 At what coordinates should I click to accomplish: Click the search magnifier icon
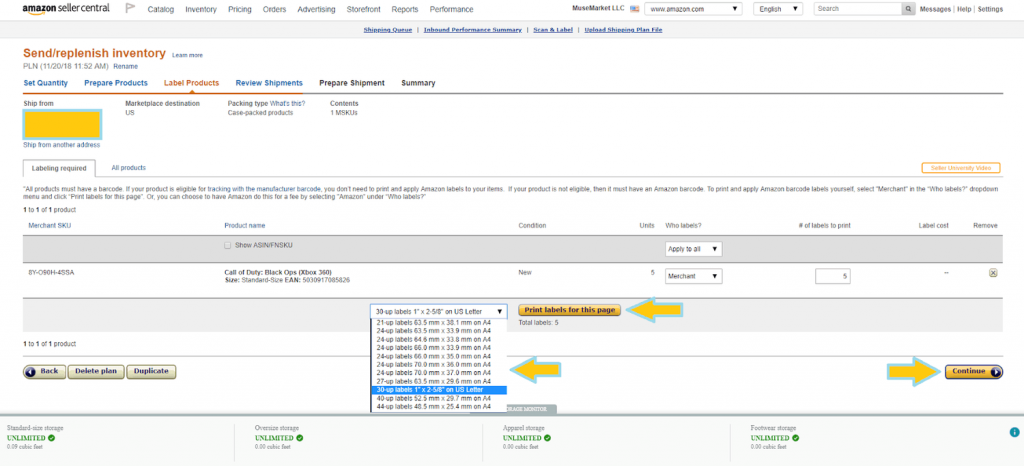click(x=908, y=9)
